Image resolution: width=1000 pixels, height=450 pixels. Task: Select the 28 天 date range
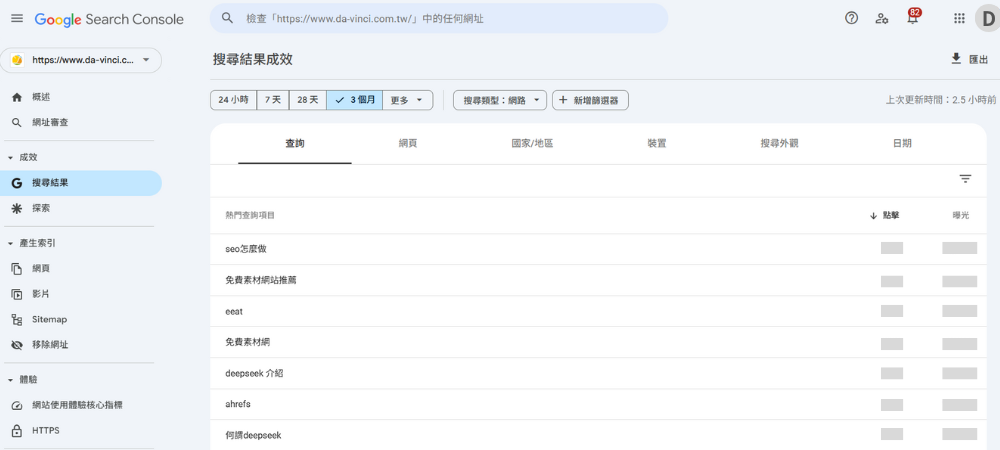pyautogui.click(x=307, y=100)
